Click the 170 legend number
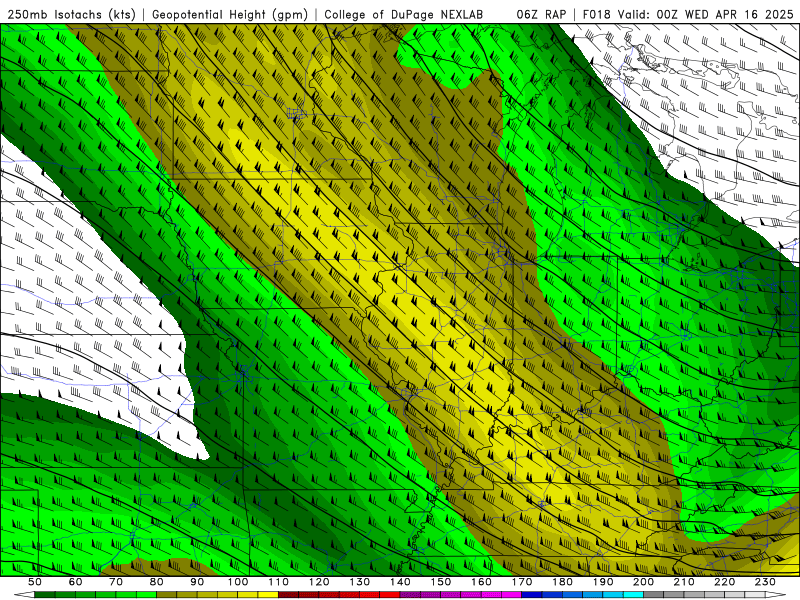 pyautogui.click(x=521, y=582)
